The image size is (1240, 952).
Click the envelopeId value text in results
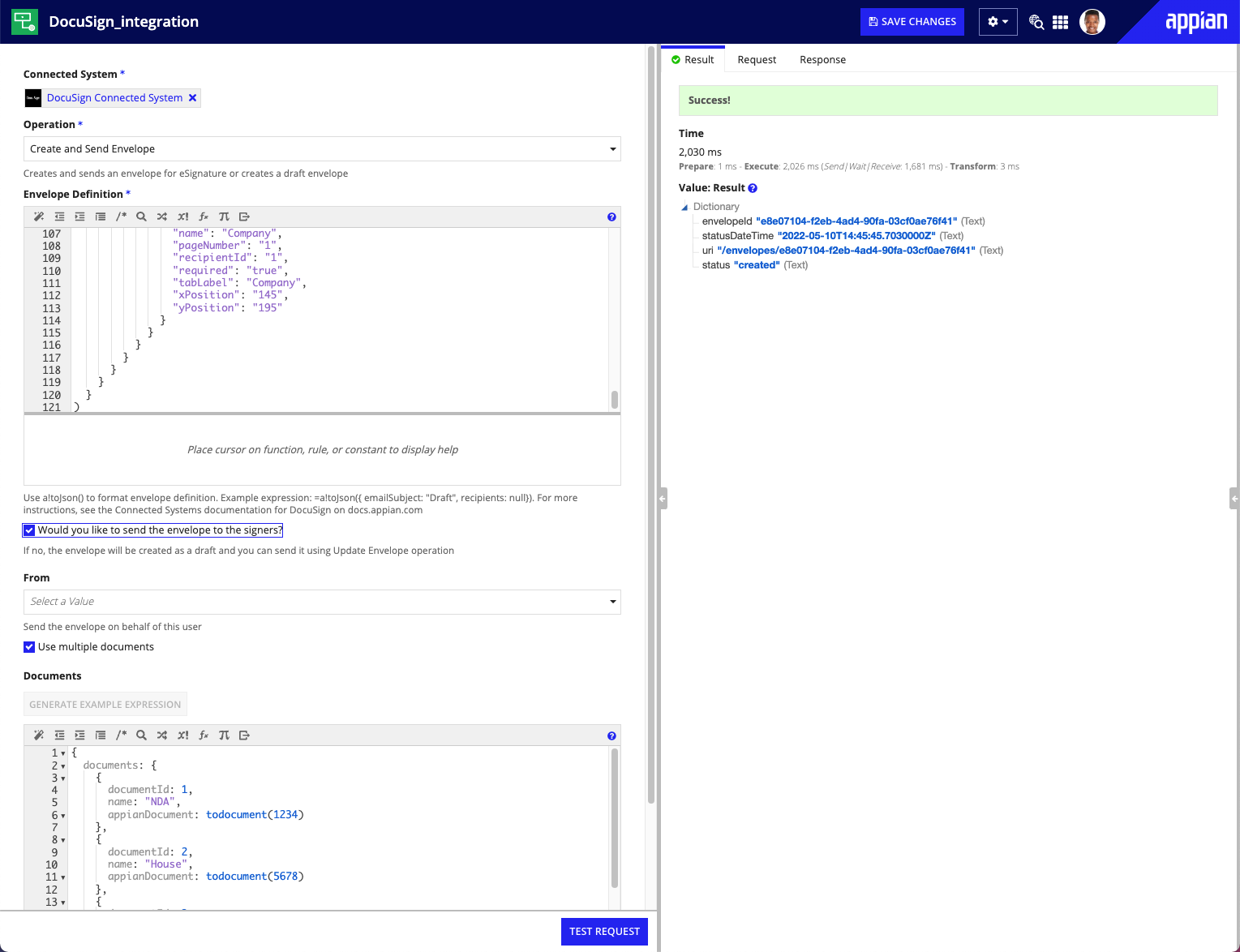pyautogui.click(x=856, y=221)
